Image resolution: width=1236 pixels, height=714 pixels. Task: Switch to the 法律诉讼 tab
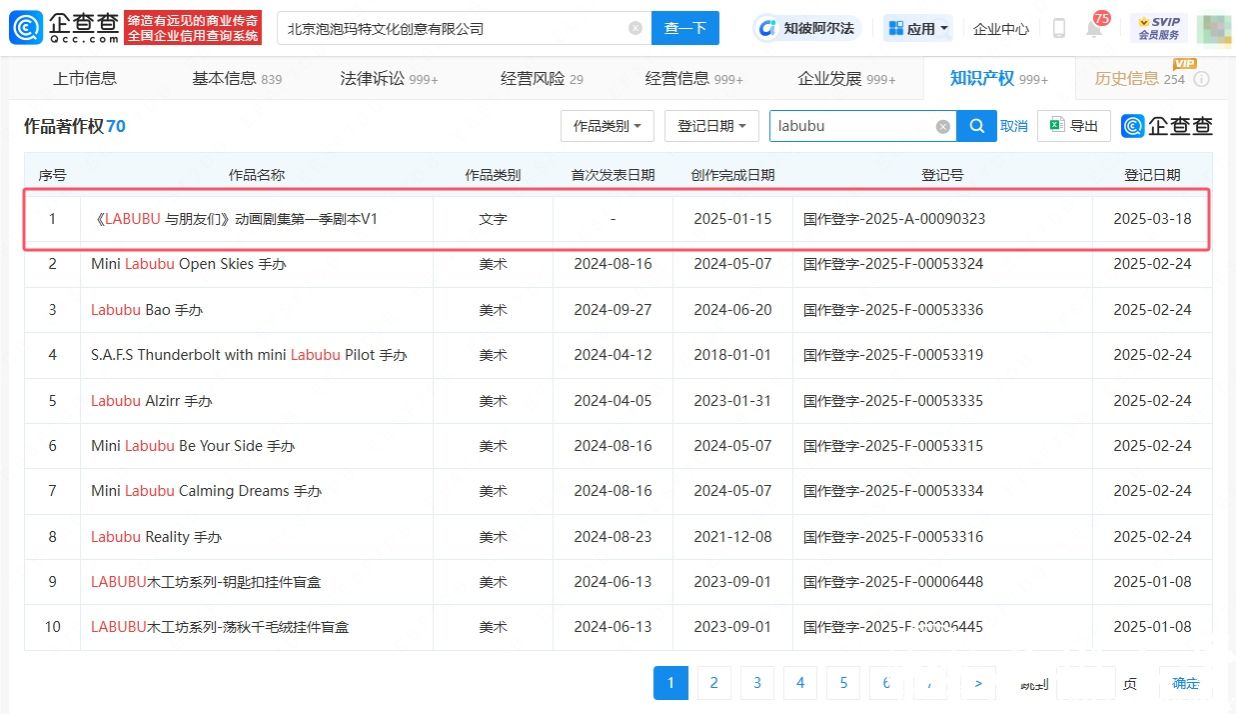(388, 78)
